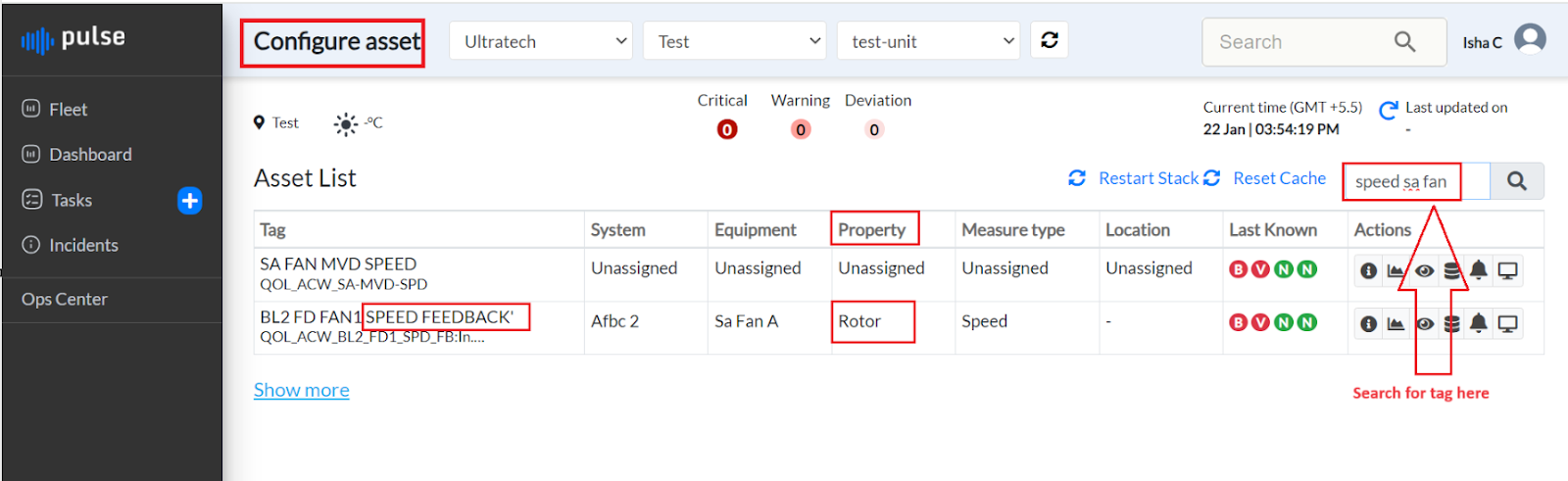Select BL2 FD FAN1 SPEED FEEDBACK tag
The height and width of the screenshot is (481, 1568).
click(386, 317)
